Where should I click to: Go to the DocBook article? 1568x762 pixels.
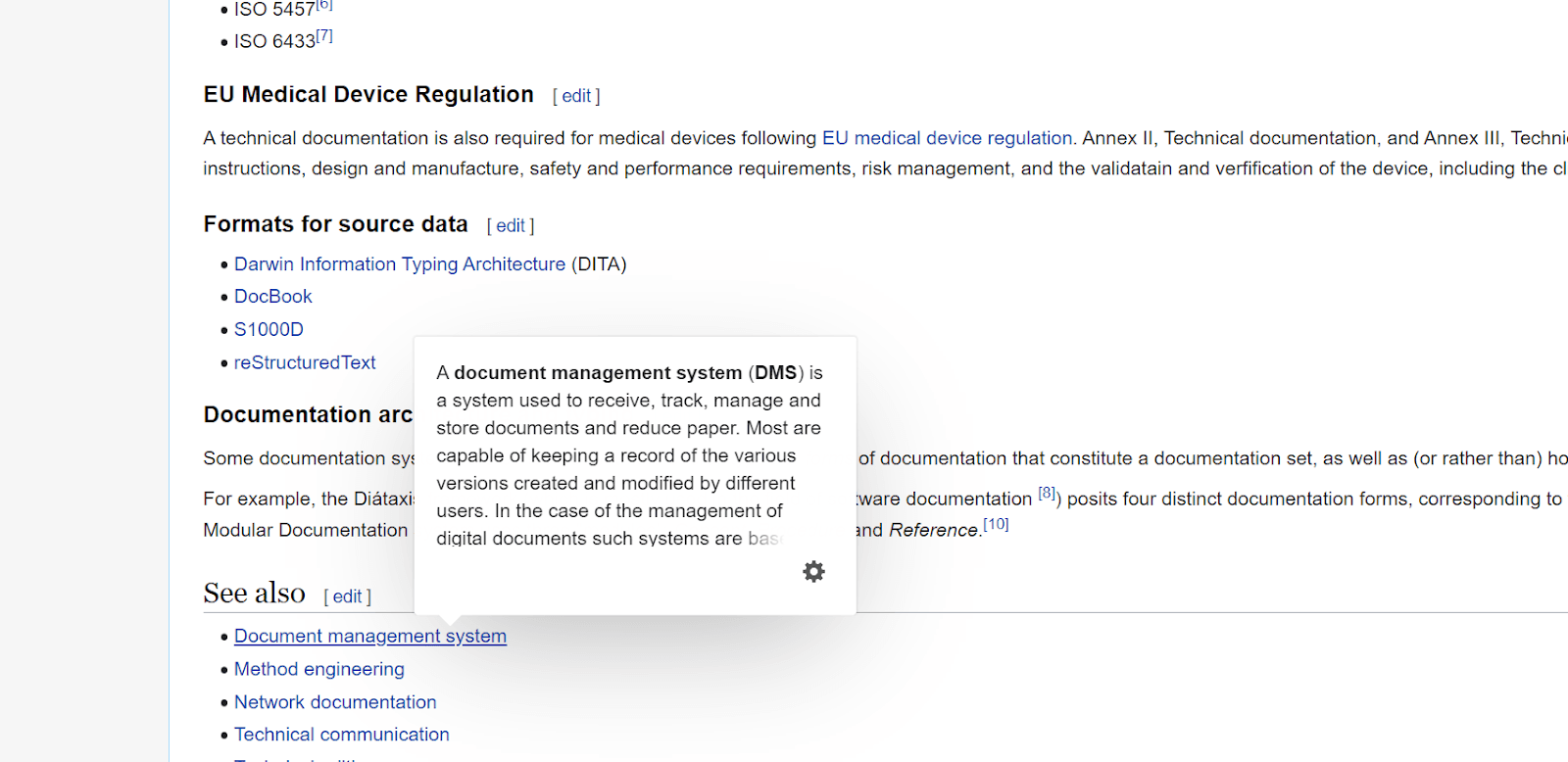point(272,297)
